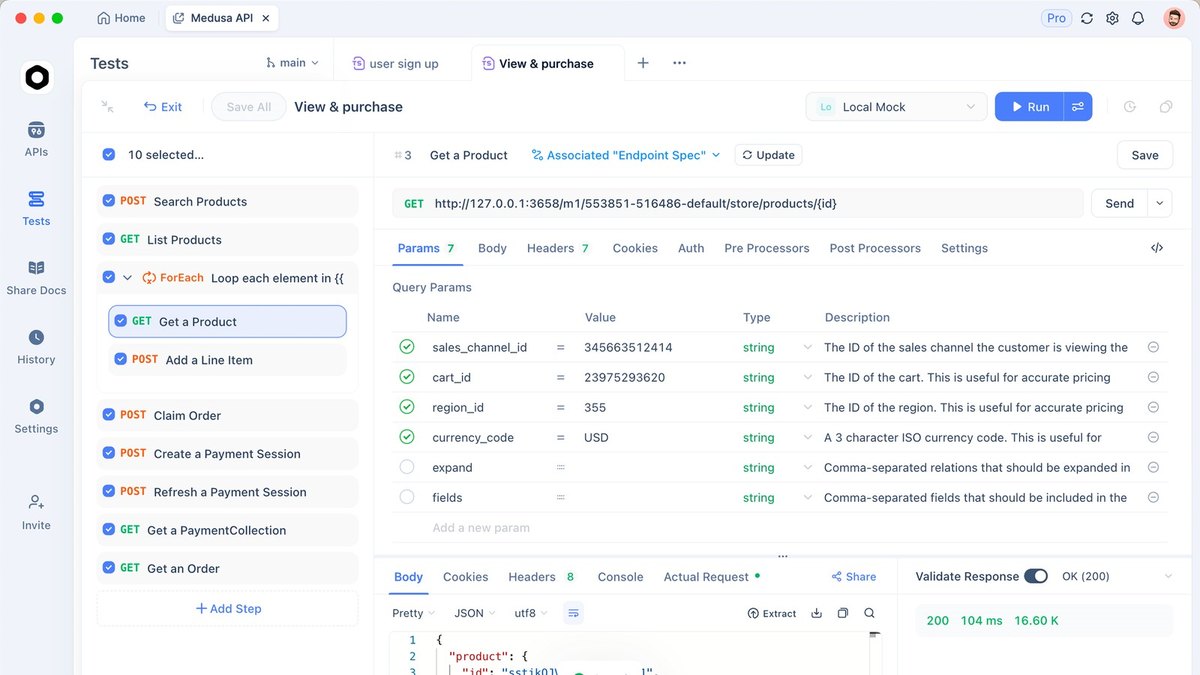Image resolution: width=1200 pixels, height=675 pixels.
Task: Copy the response body
Action: [843, 613]
